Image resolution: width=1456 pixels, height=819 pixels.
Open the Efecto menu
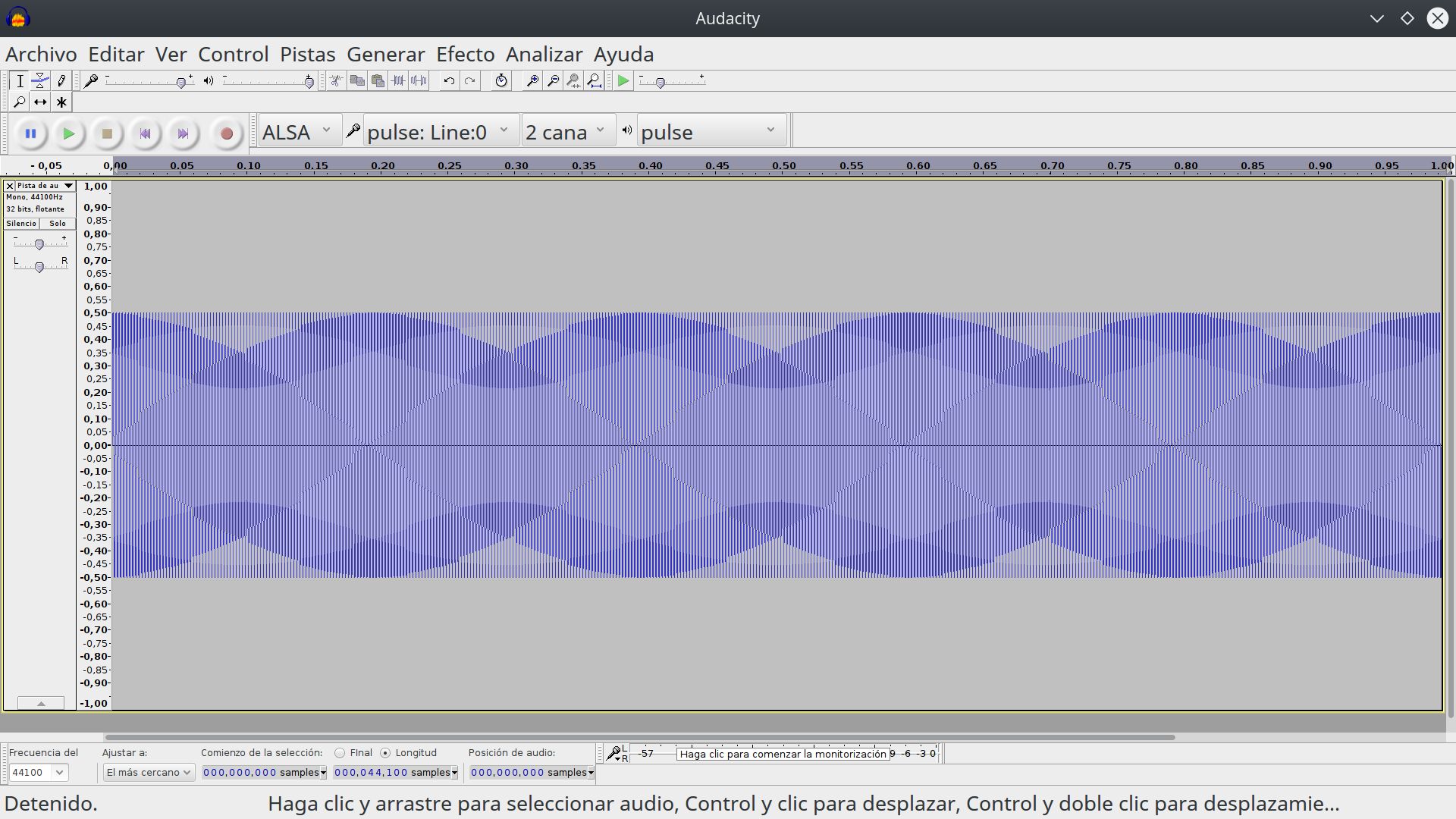[466, 55]
